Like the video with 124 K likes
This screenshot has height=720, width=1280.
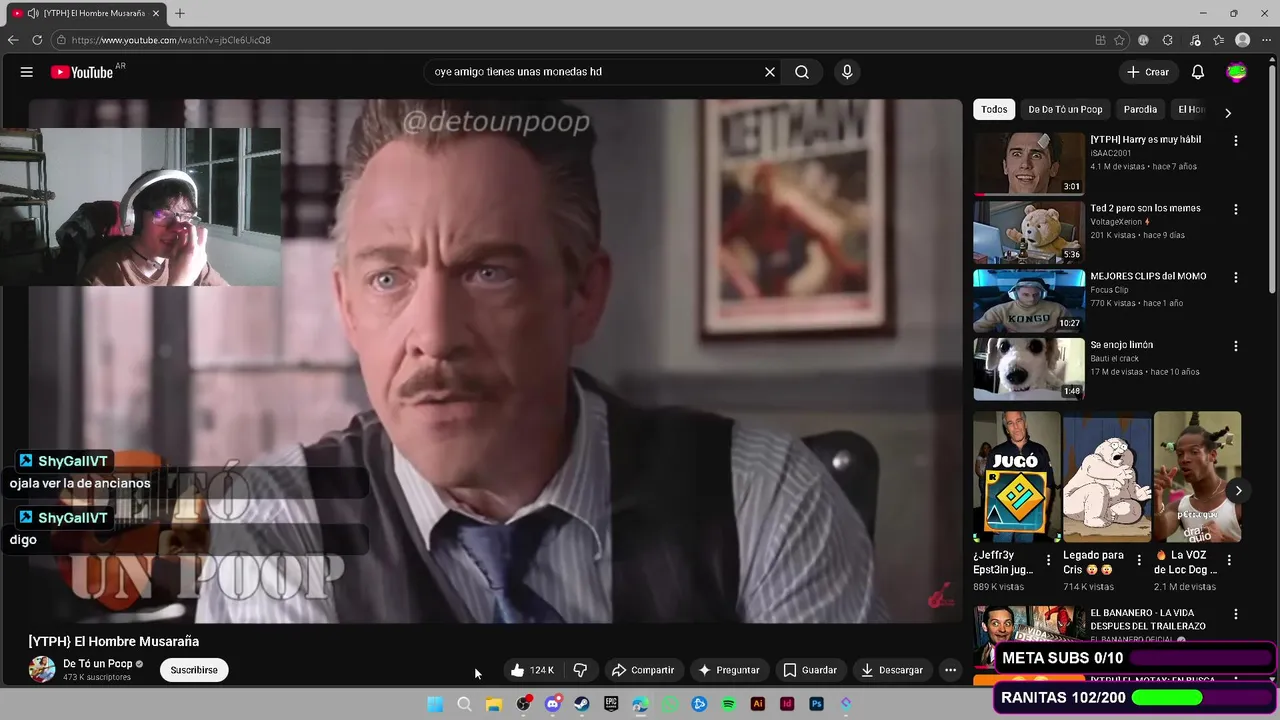click(532, 670)
